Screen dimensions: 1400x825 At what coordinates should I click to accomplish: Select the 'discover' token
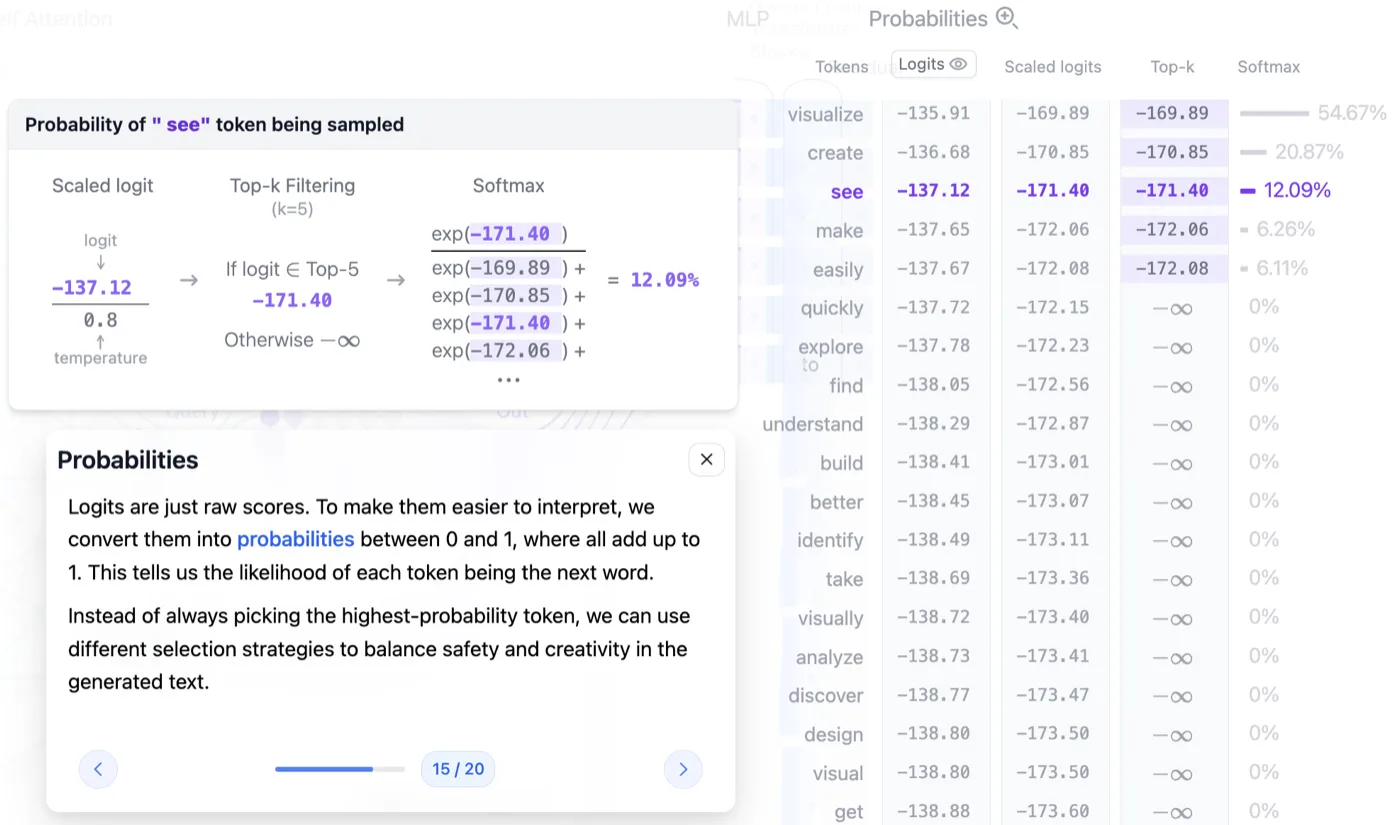coord(826,695)
